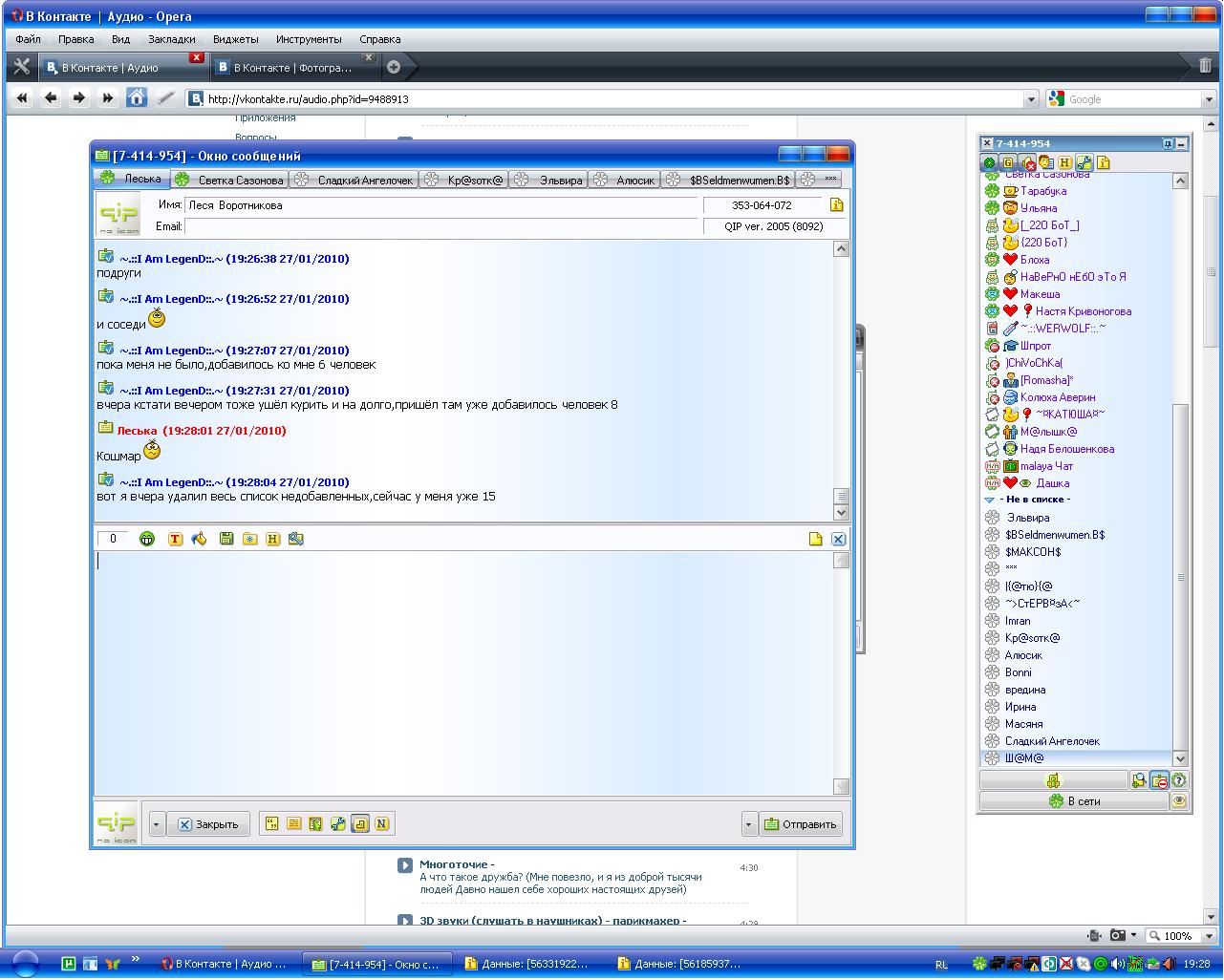Image resolution: width=1224 pixels, height=980 pixels.
Task: Open dropdown arrow next to Отправить button
Action: [x=749, y=824]
